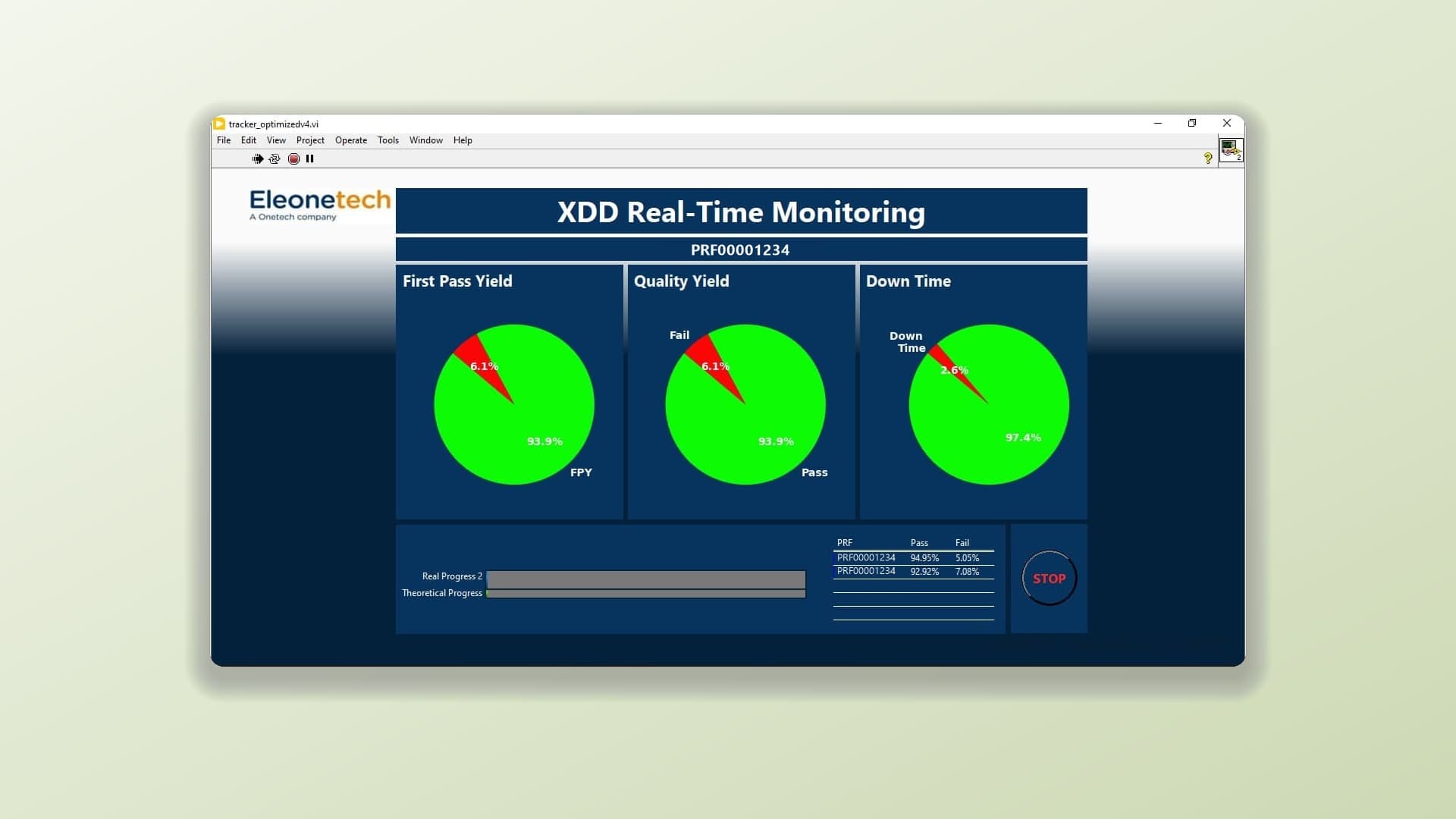Open the Edit menu
Viewport: 1456px width, 819px height.
click(249, 140)
